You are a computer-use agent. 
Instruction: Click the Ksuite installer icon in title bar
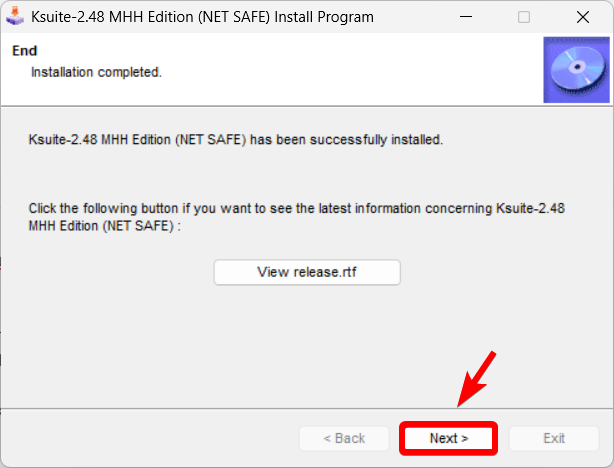pos(15,17)
